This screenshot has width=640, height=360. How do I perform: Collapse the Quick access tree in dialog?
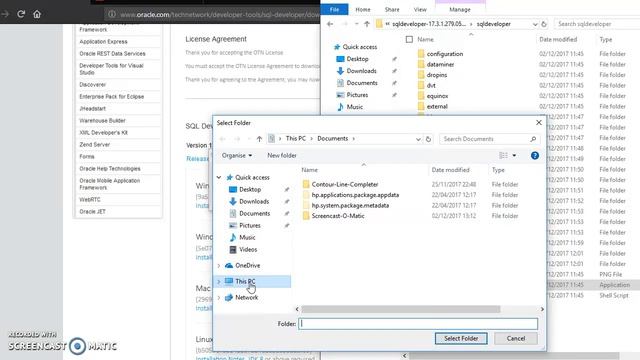[219, 178]
